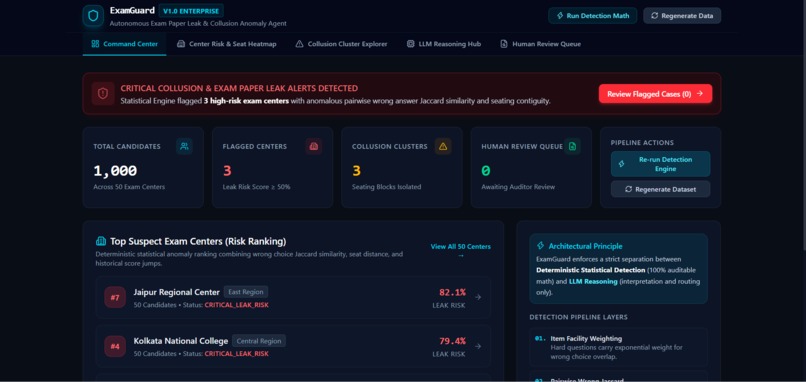
Task: Click the refresh icon in Regenerate Dataset
Action: click(629, 189)
